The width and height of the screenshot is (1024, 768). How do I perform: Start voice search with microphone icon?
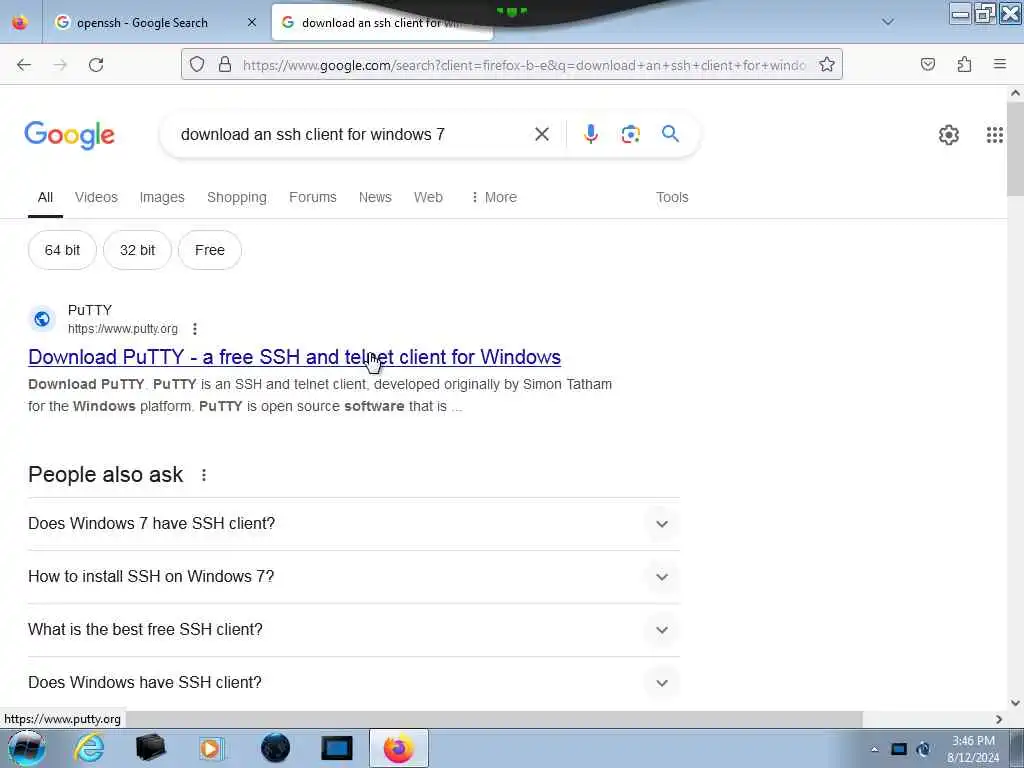tap(590, 135)
